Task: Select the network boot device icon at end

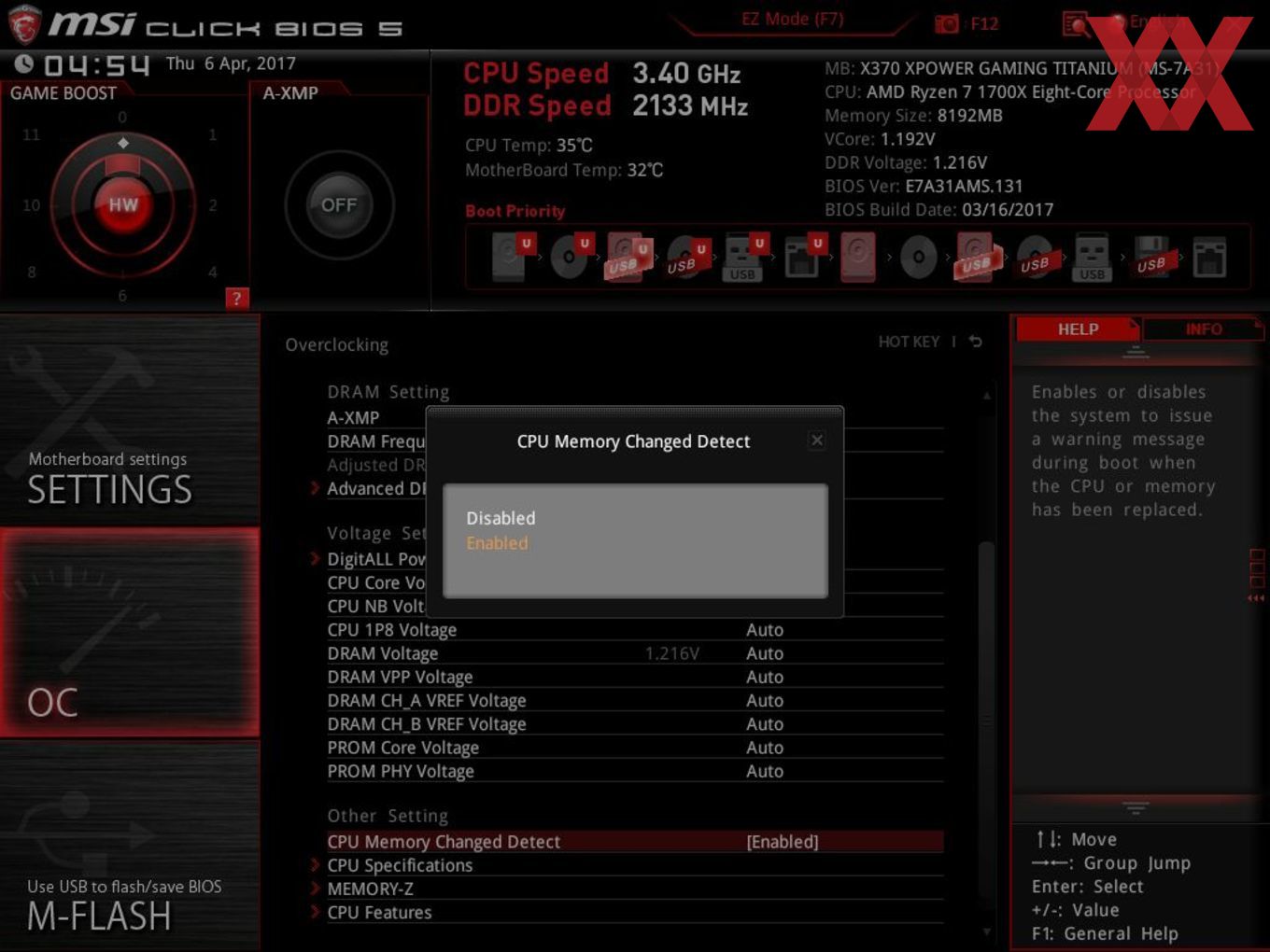Action: 1209,257
